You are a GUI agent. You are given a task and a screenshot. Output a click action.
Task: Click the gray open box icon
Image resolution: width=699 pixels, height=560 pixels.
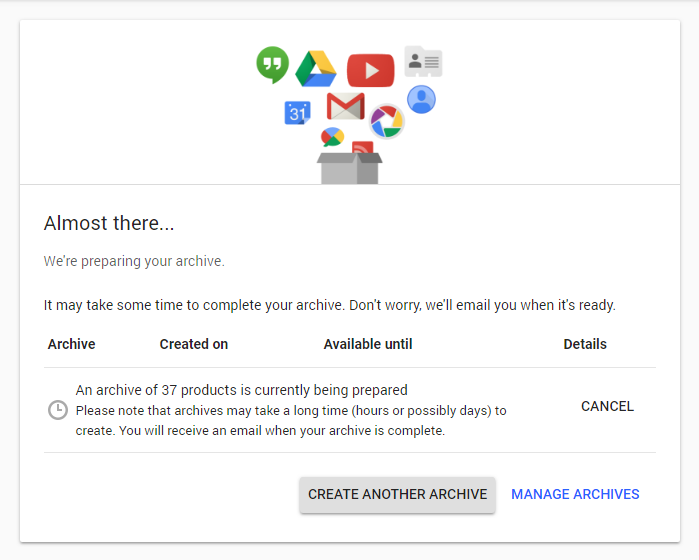point(349,169)
